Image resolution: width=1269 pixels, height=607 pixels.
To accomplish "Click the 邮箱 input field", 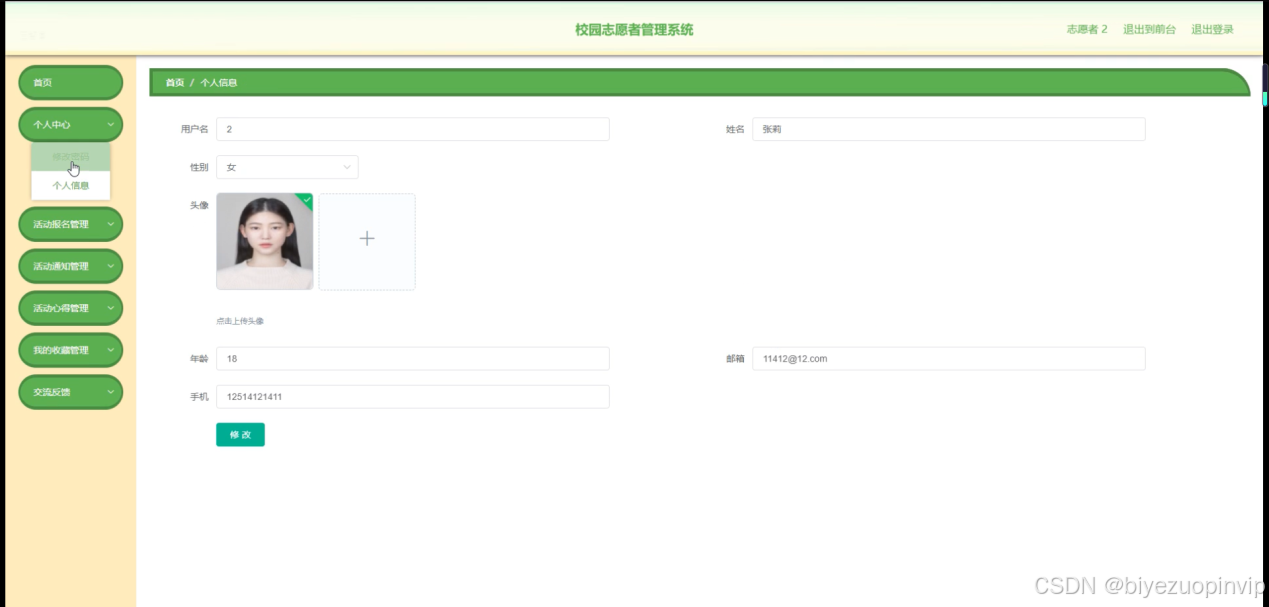I will click(x=948, y=359).
